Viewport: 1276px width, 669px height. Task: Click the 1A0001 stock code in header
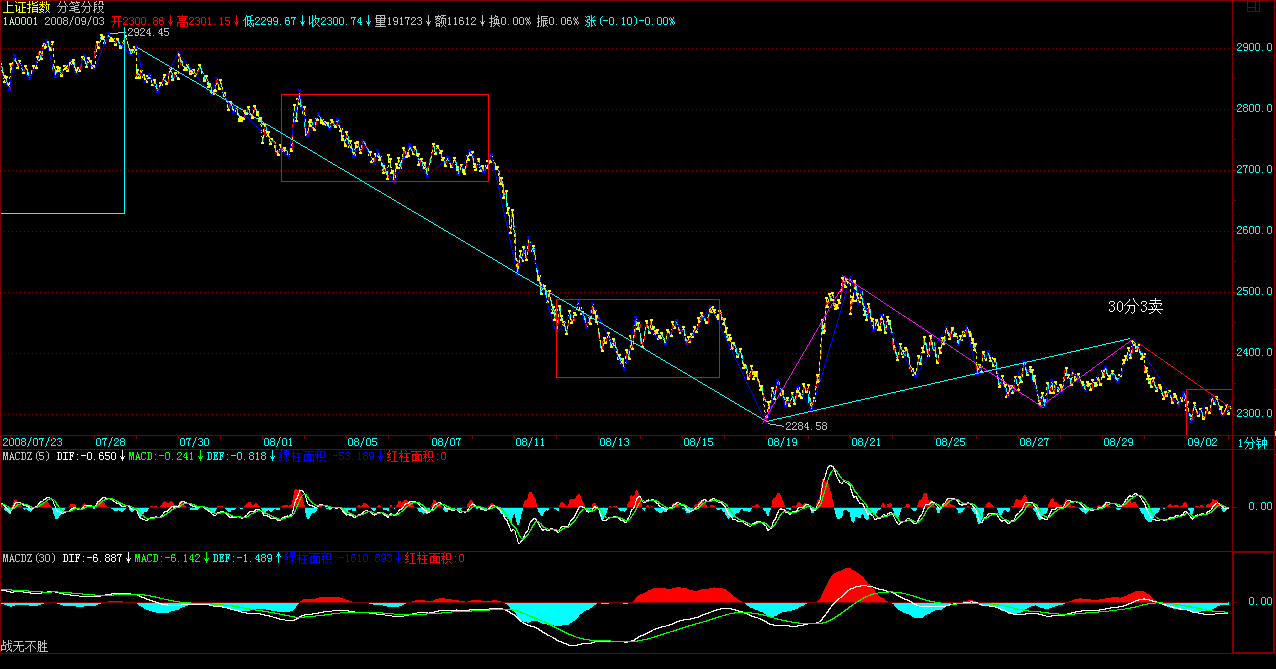20,21
